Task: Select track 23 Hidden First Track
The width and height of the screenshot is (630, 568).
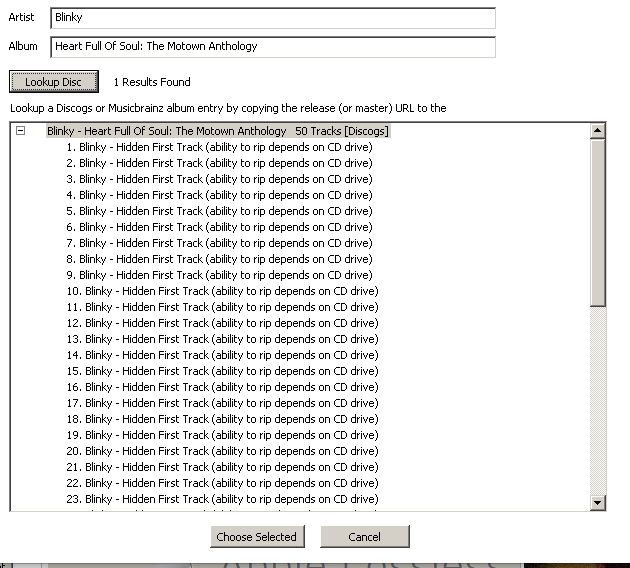Action: point(222,499)
